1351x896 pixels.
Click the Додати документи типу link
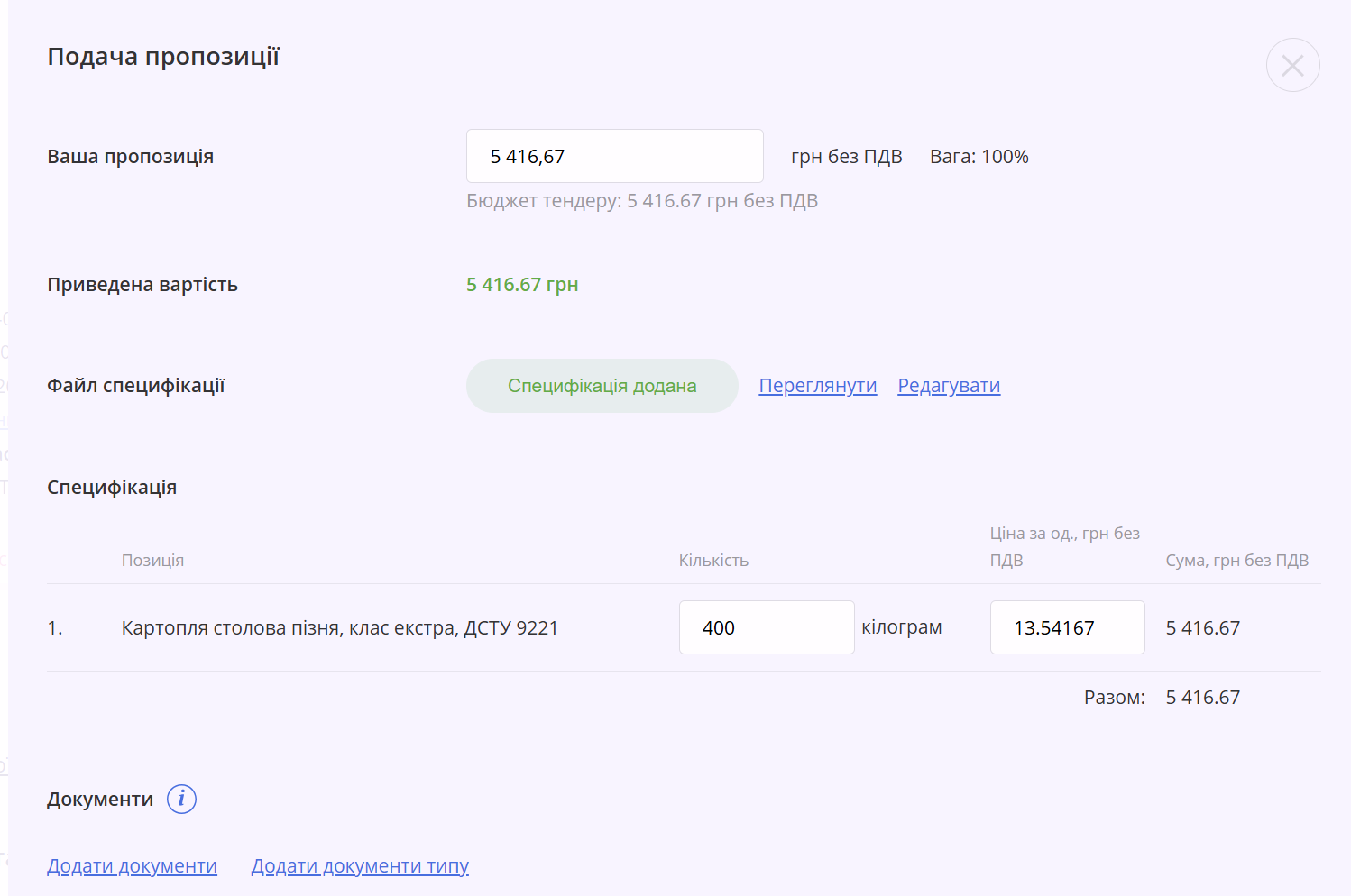pos(360,866)
